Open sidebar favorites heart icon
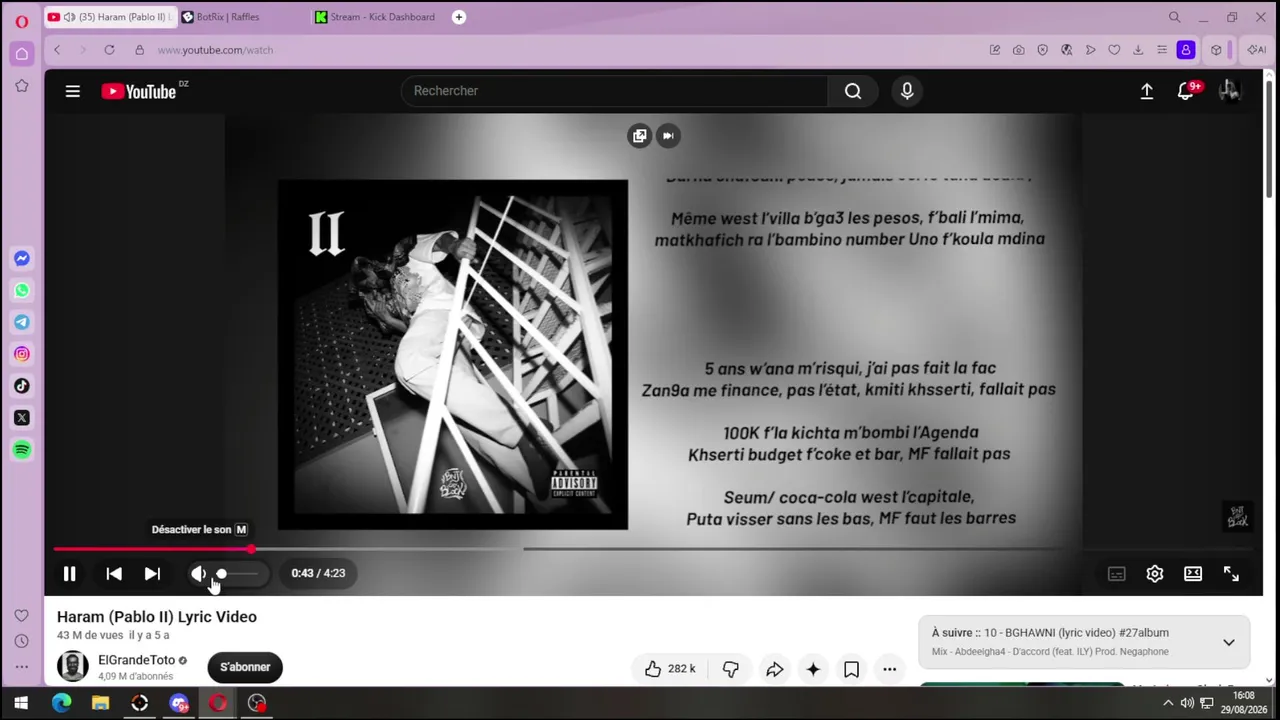Viewport: 1280px width, 720px height. (x=21, y=615)
